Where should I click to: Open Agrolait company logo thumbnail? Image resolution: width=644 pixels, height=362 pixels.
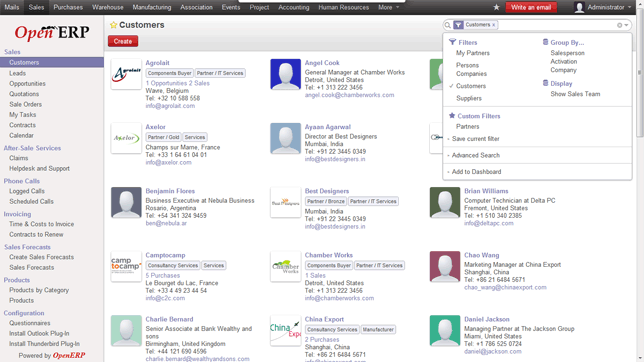[x=126, y=74]
